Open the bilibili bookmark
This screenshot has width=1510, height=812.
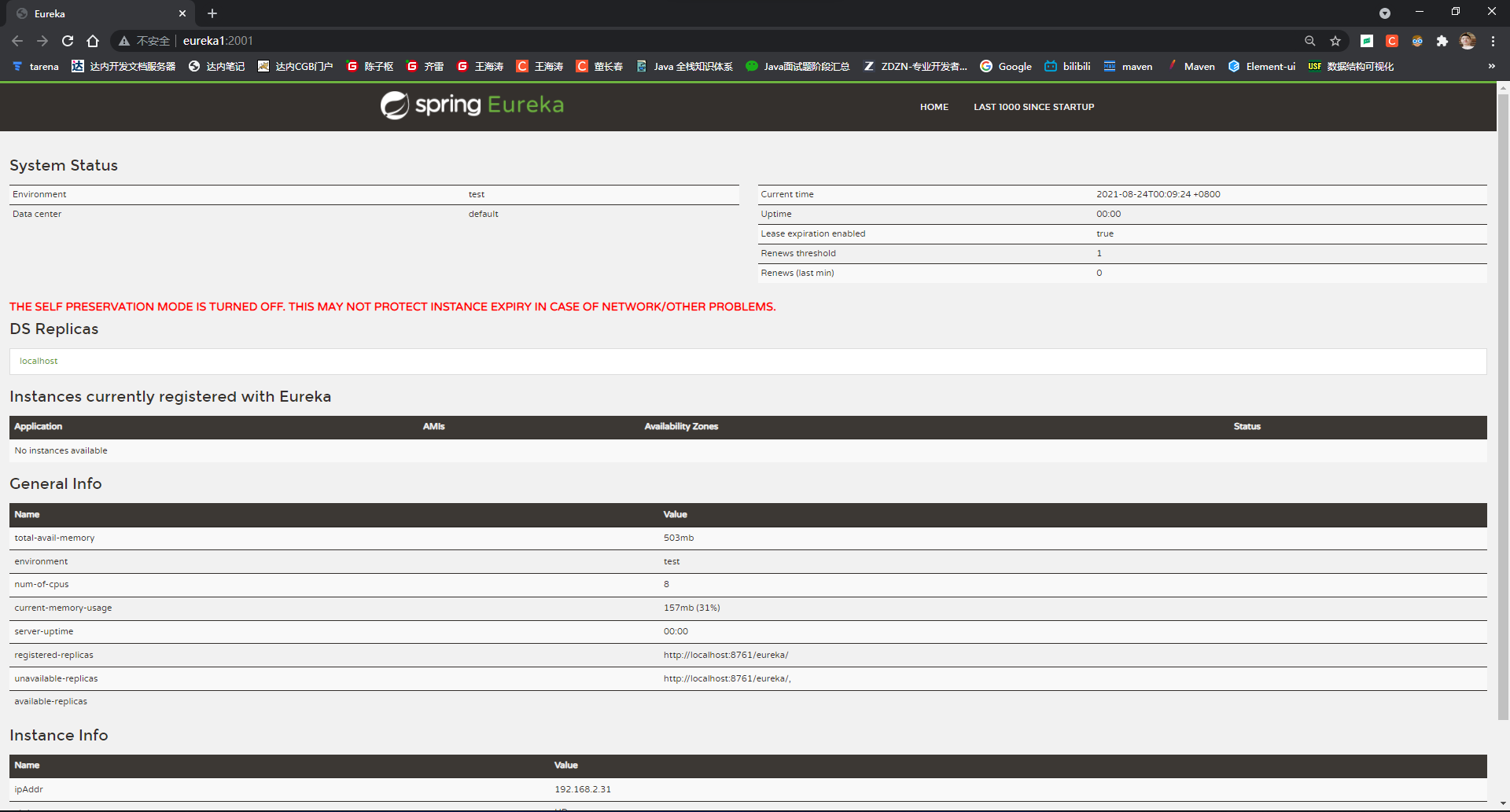click(1067, 66)
